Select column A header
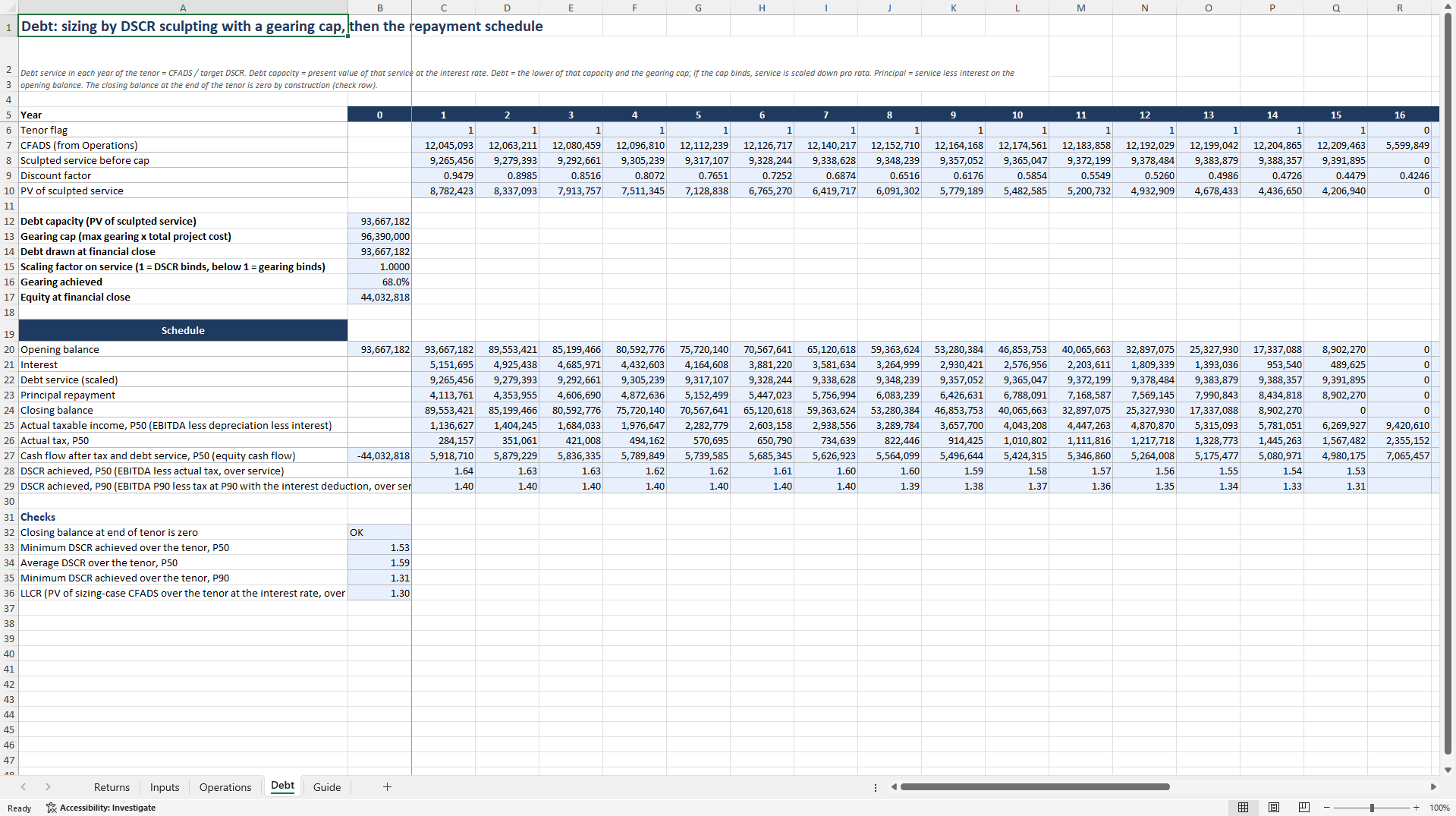This screenshot has width=1456, height=816. pyautogui.click(x=183, y=8)
